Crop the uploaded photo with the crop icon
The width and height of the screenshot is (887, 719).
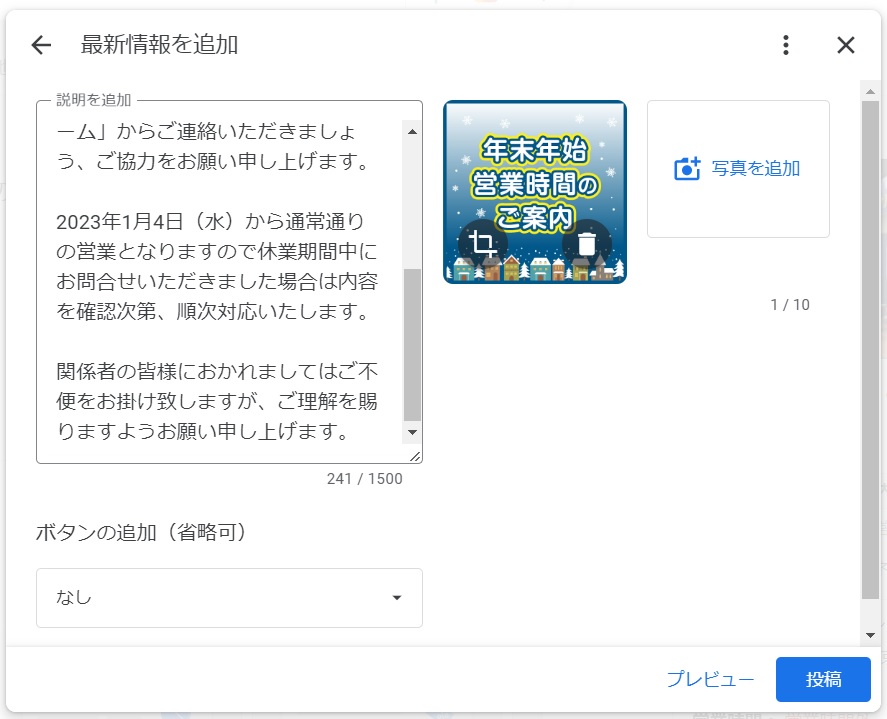(x=483, y=244)
